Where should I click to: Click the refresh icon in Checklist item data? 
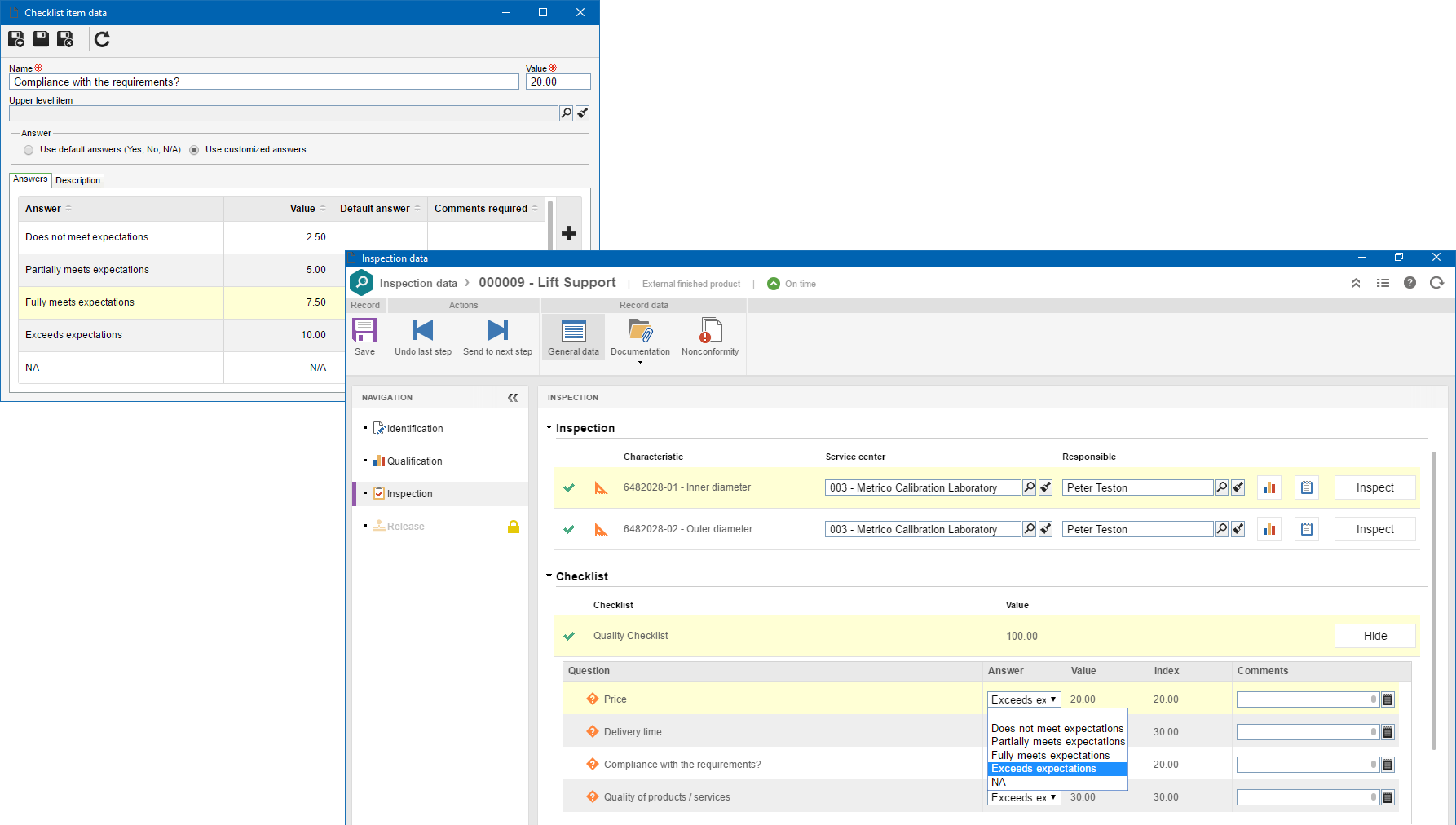102,39
